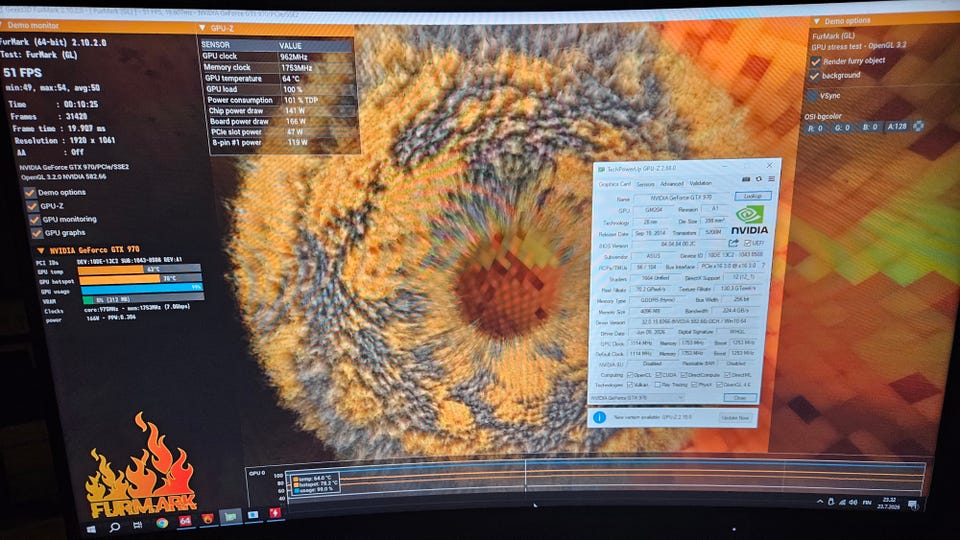
Task: Click the red 64 taskbar icon
Action: 184,521
